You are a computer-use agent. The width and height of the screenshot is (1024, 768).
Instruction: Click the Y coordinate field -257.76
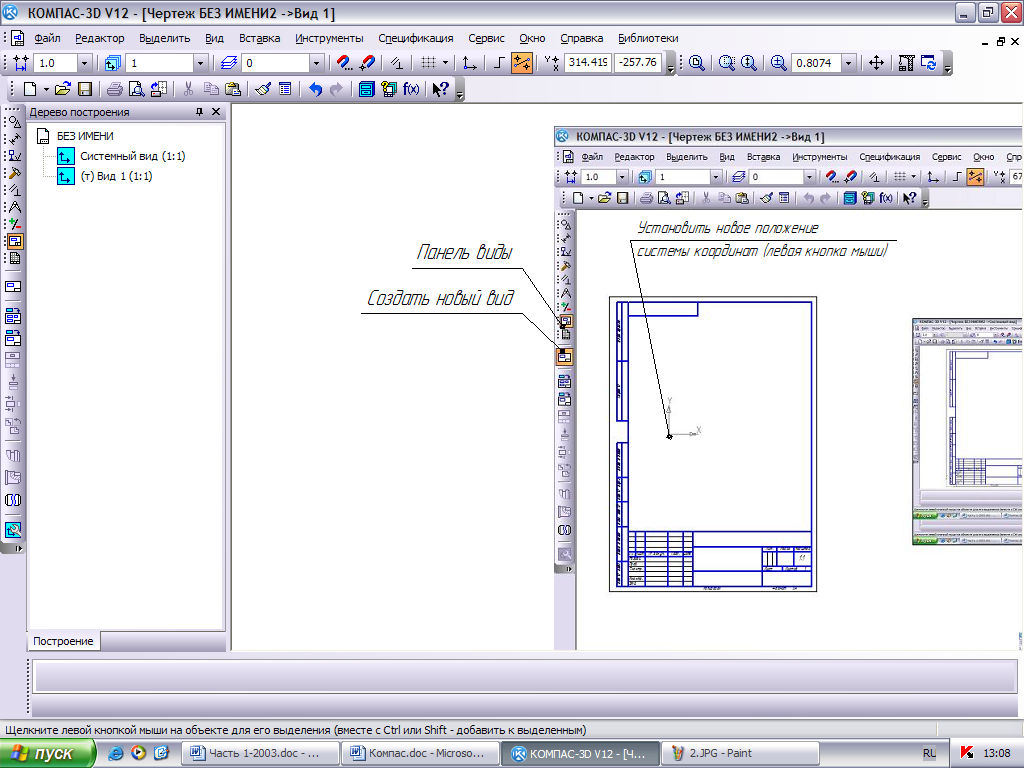[x=638, y=63]
